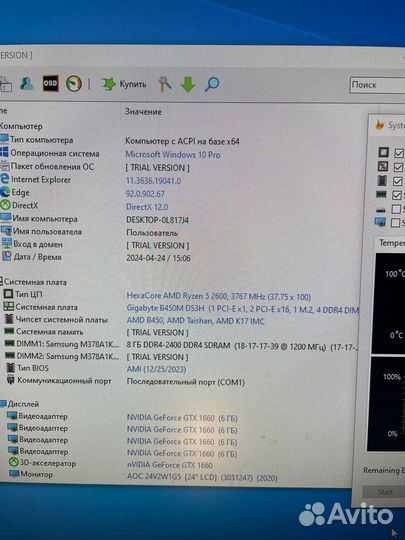Screen dimensions: 405x540
Task: Open the user accounts toolbar icon
Action: (x=26, y=83)
